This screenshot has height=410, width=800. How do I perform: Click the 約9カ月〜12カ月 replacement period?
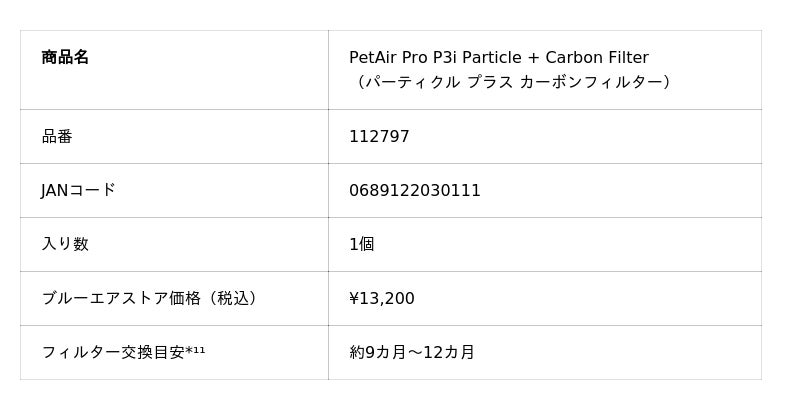click(x=412, y=353)
